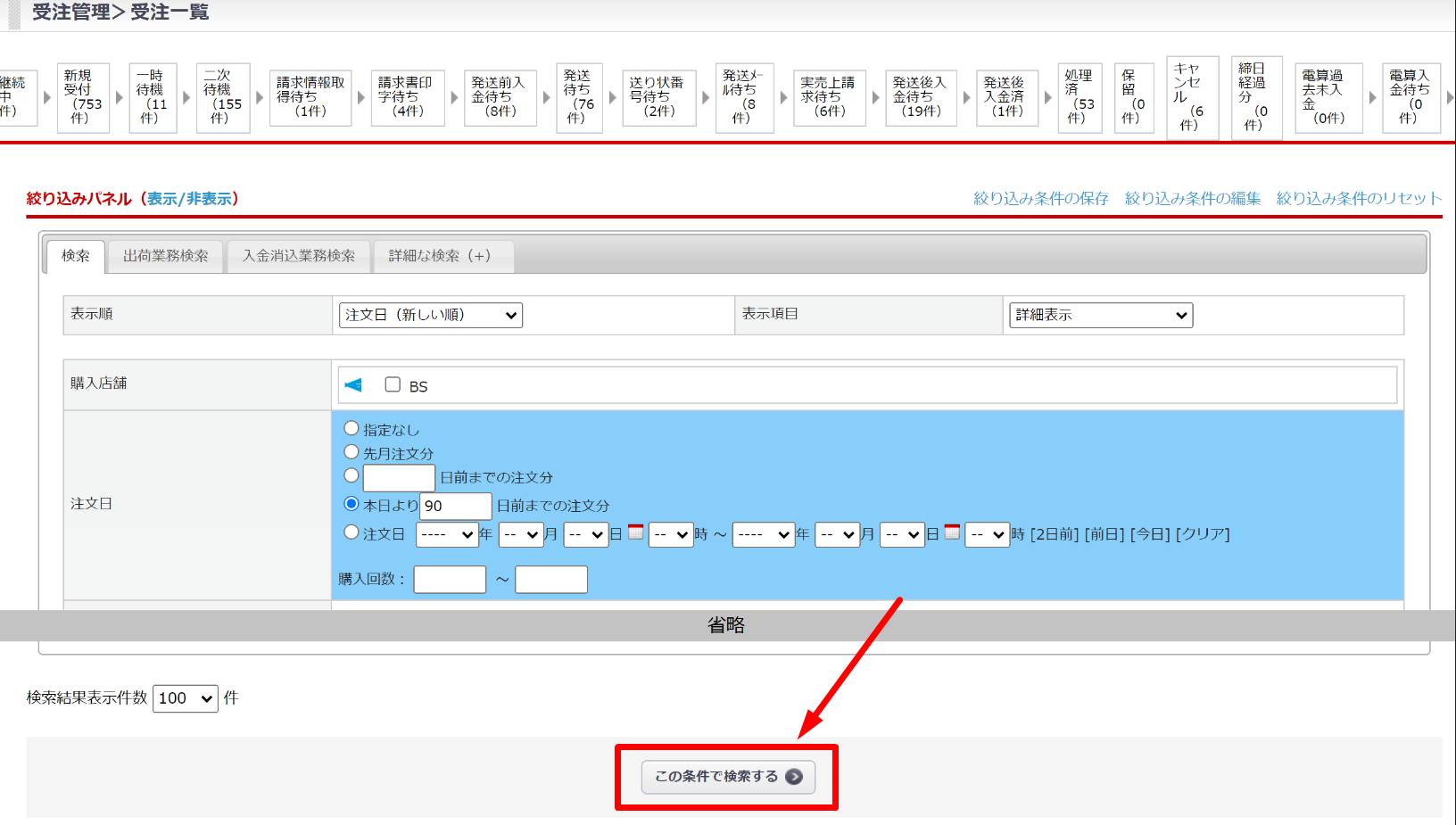Open the キャンセル (6件) status box
Image resolution: width=1456 pixels, height=825 pixels.
(x=1188, y=97)
